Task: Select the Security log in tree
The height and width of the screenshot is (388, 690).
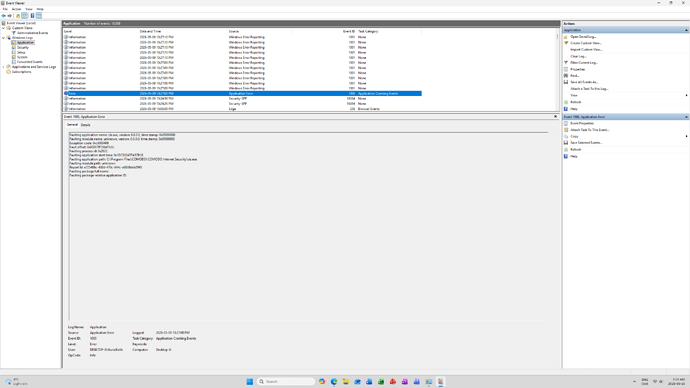Action: pos(22,48)
